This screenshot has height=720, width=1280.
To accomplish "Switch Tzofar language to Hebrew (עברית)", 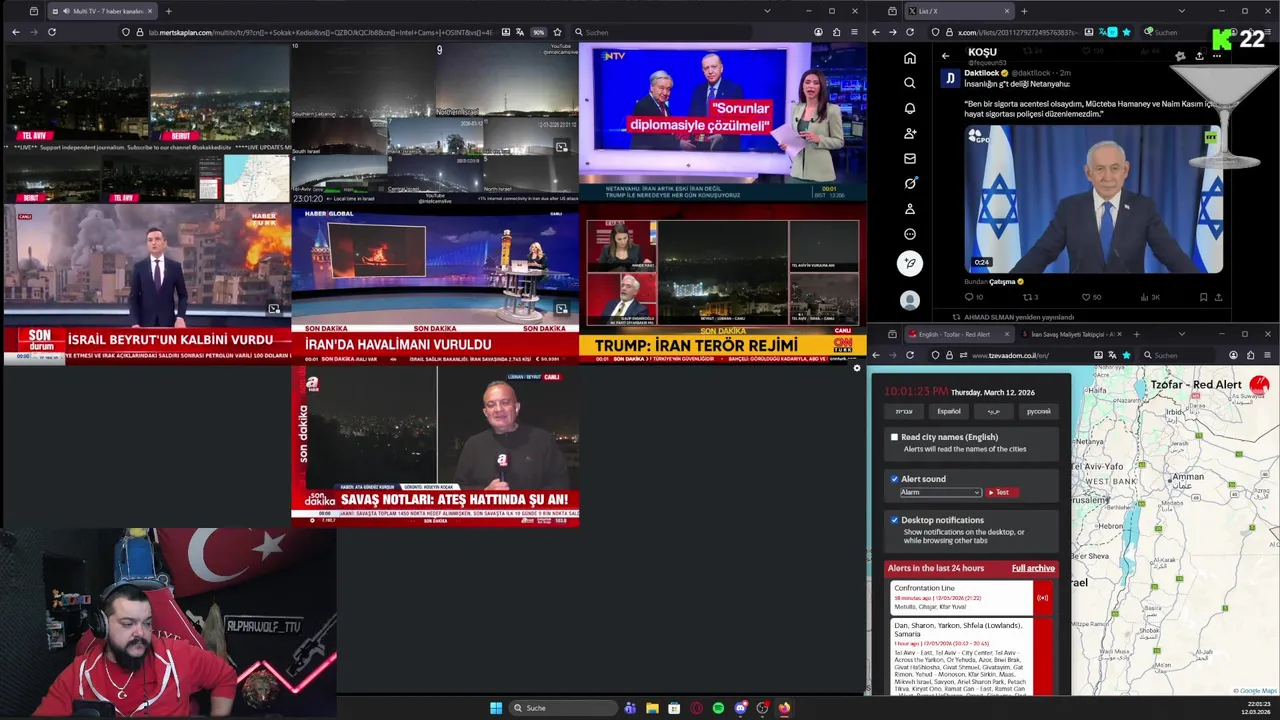I will [903, 411].
